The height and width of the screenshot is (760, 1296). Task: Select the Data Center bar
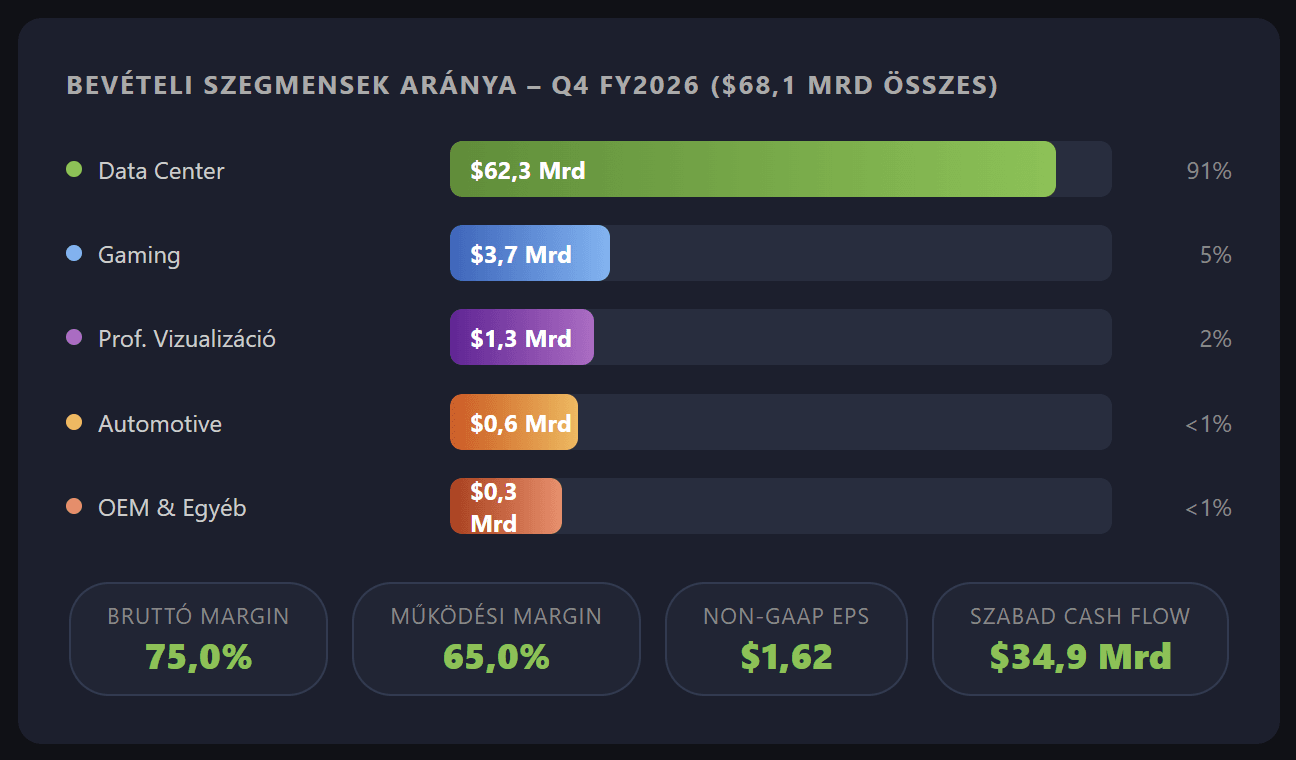tap(750, 169)
